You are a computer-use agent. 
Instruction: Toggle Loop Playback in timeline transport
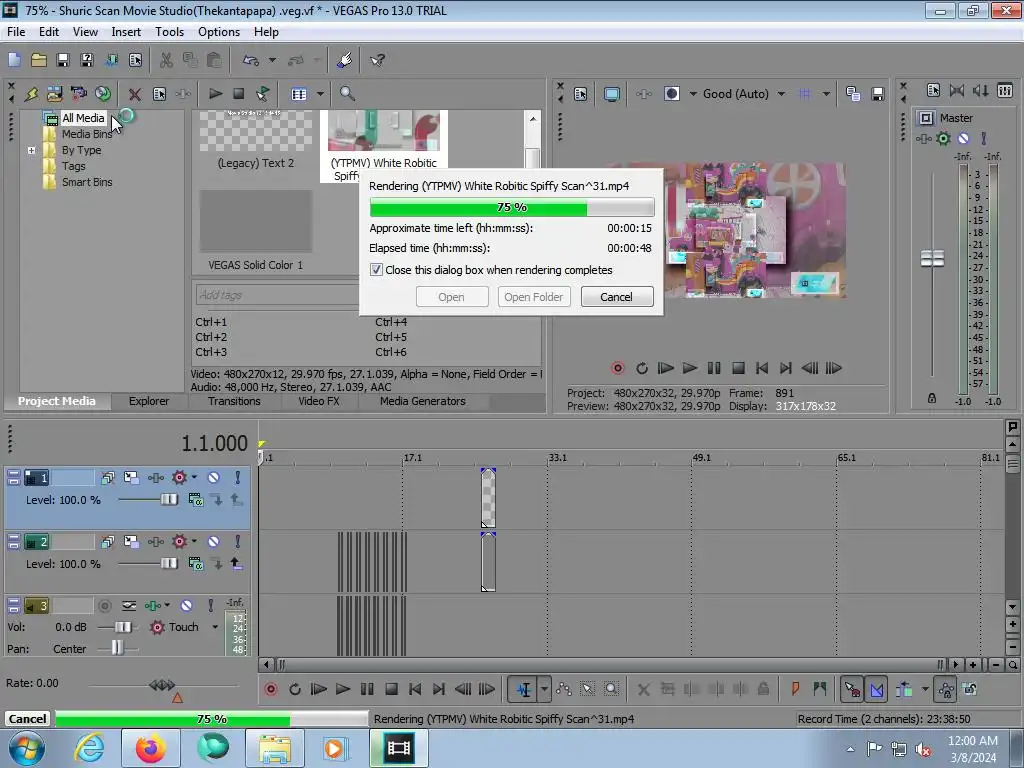tap(295, 689)
